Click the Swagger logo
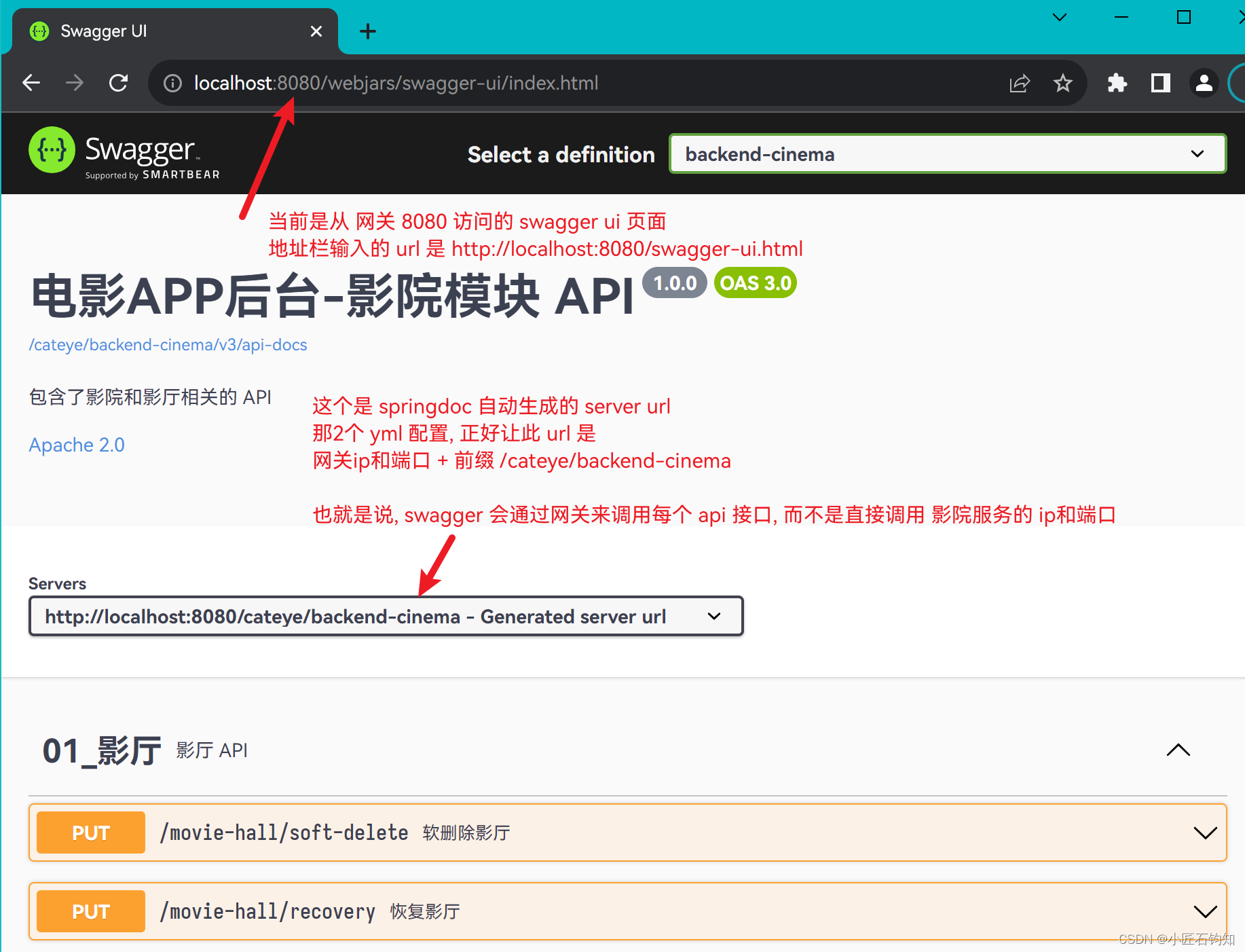Image resolution: width=1245 pixels, height=952 pixels. 124,153
